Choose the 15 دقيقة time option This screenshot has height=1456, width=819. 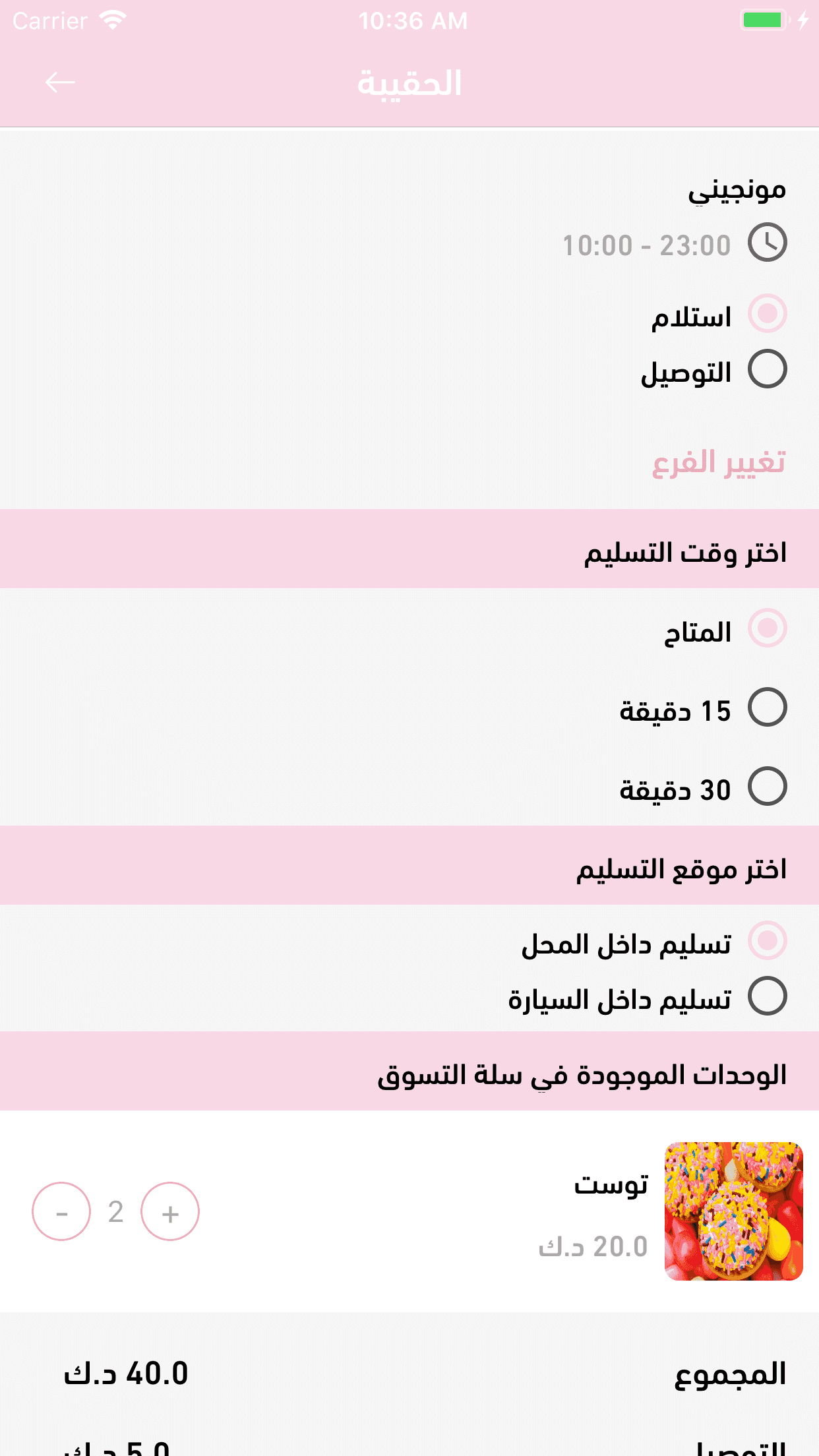point(767,708)
